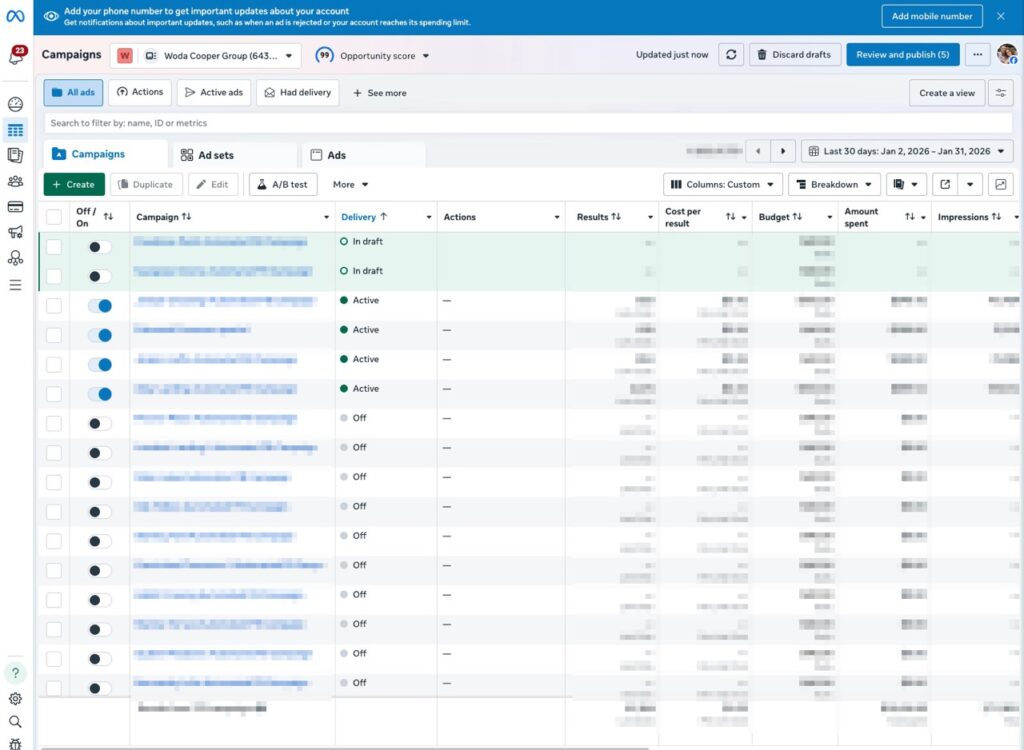Check the select-all campaigns header checkbox

tap(54, 218)
